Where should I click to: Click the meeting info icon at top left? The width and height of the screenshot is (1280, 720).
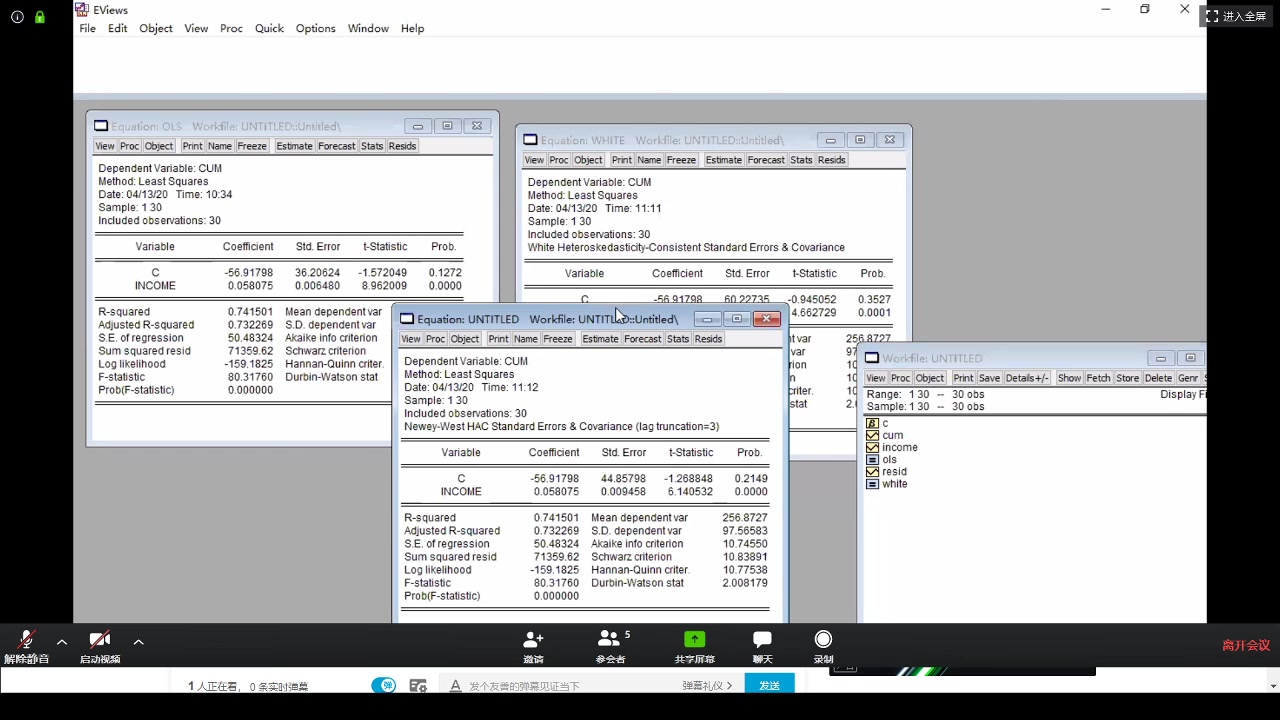[17, 17]
